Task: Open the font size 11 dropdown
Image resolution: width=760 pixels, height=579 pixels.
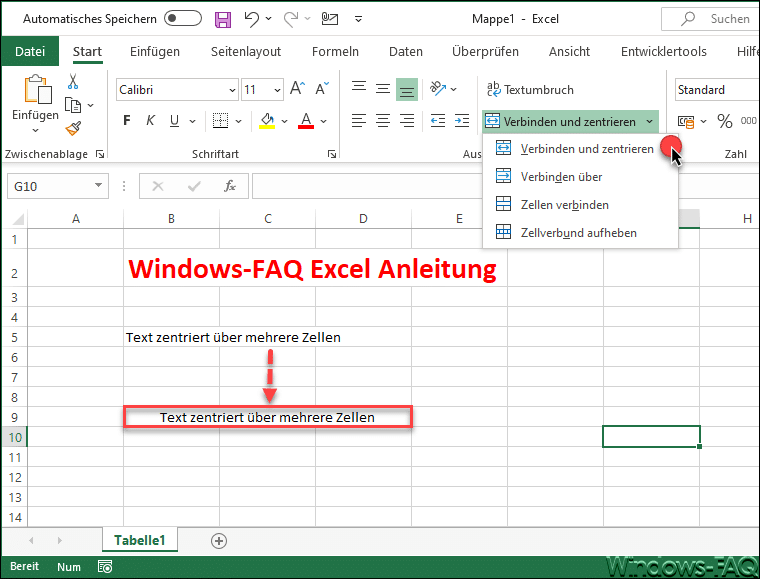Action: pyautogui.click(x=277, y=90)
